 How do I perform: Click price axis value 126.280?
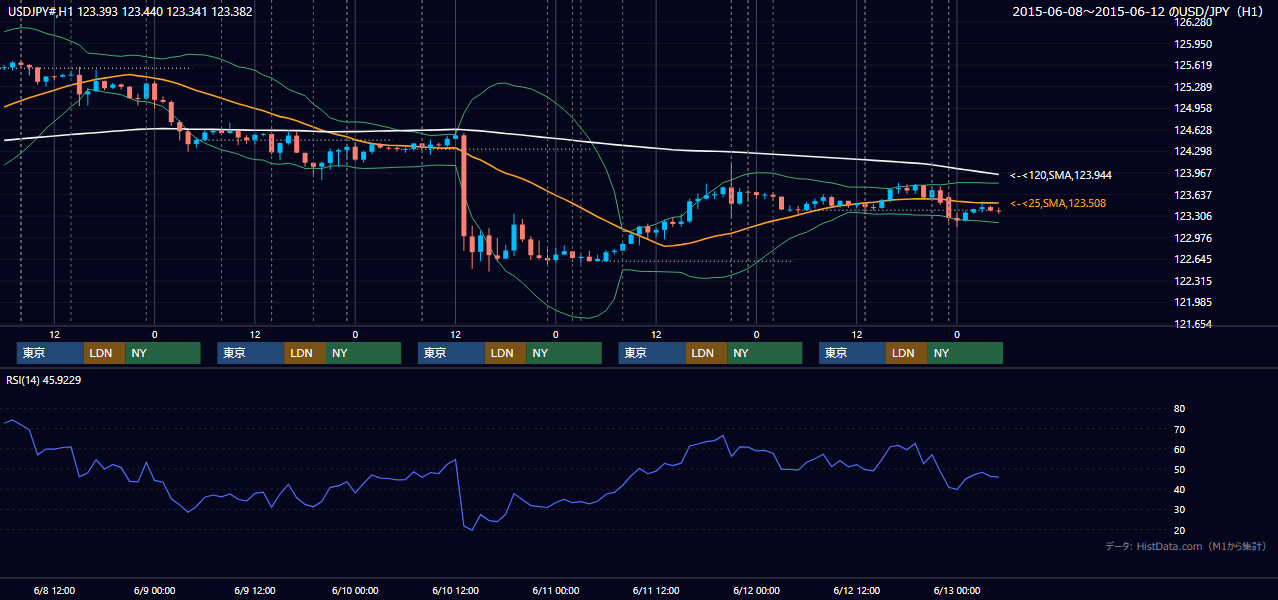[x=1193, y=22]
